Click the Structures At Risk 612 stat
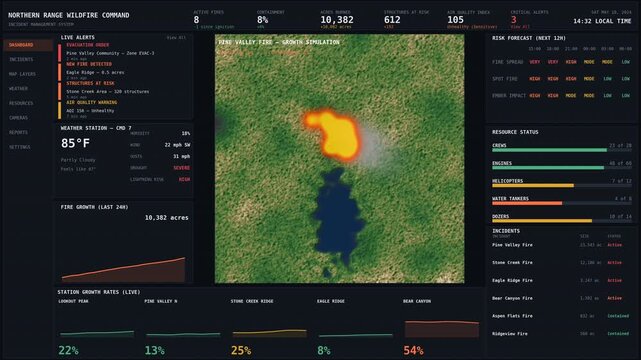Image resolution: width=641 pixels, height=360 pixels. pos(392,20)
